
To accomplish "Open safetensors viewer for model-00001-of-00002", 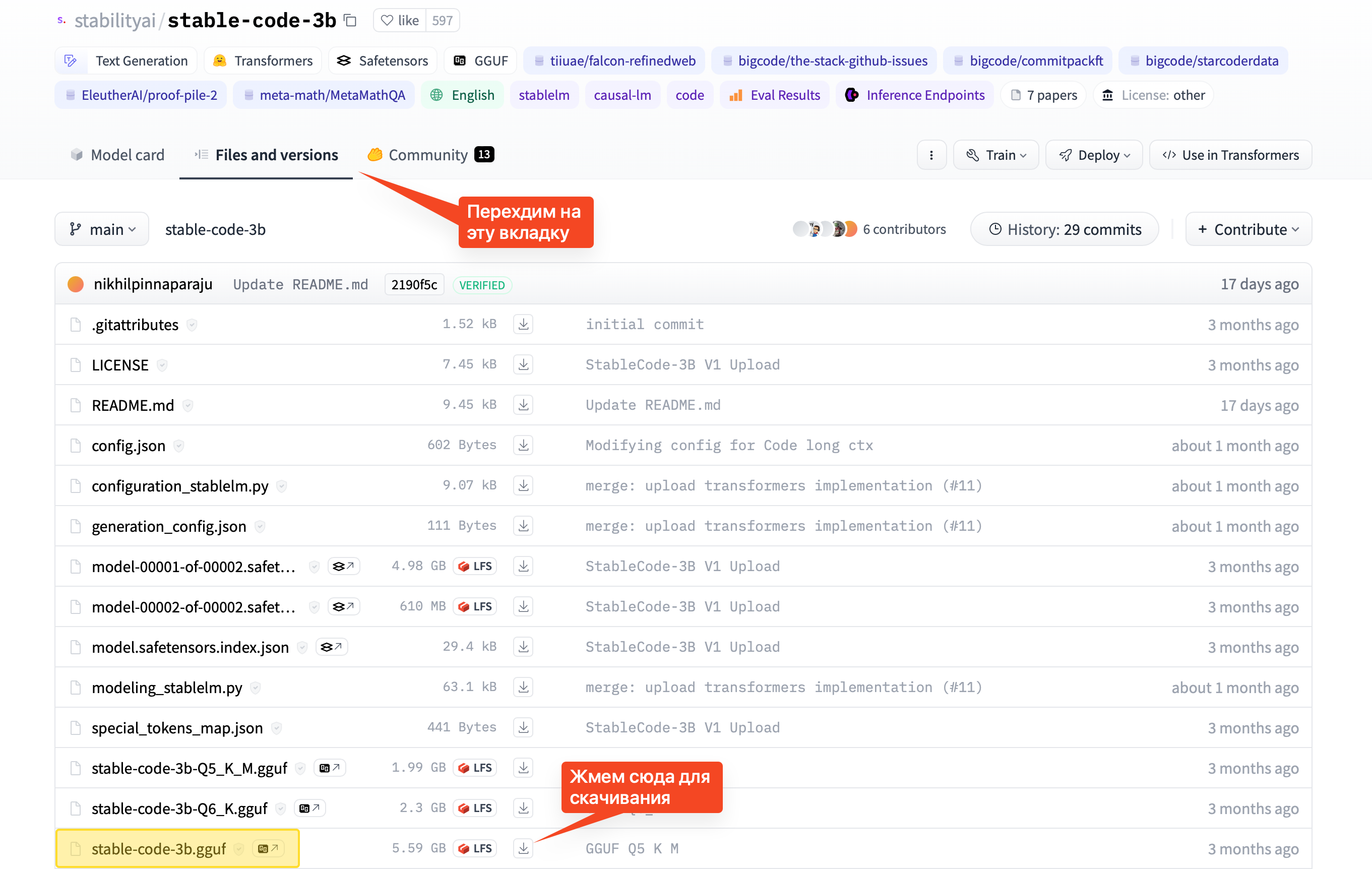I will [x=344, y=567].
